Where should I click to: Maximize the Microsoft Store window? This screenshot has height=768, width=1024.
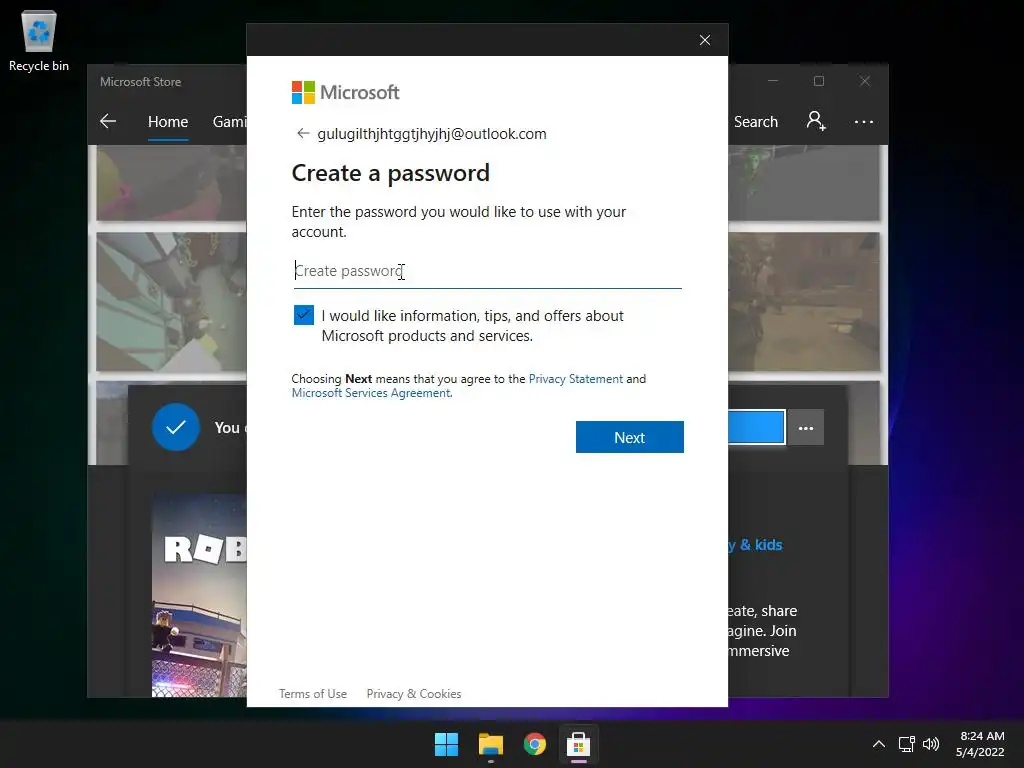pyautogui.click(x=818, y=81)
